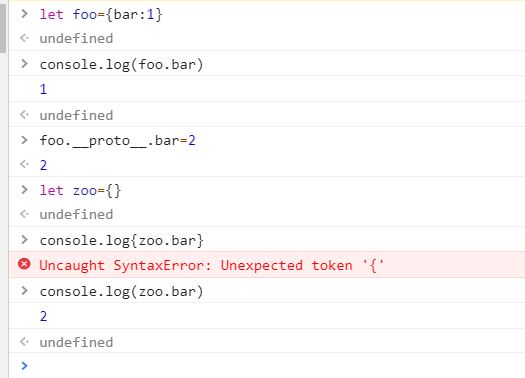Click the red error icon beside SyntaxError
This screenshot has width=525, height=378.
24,264
